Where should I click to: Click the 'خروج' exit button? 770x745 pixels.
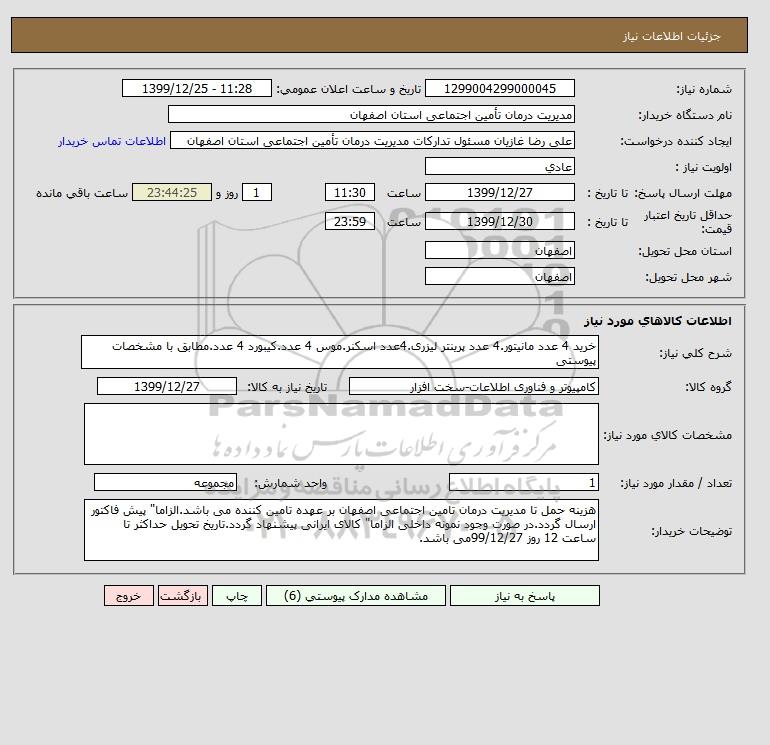pyautogui.click(x=129, y=595)
